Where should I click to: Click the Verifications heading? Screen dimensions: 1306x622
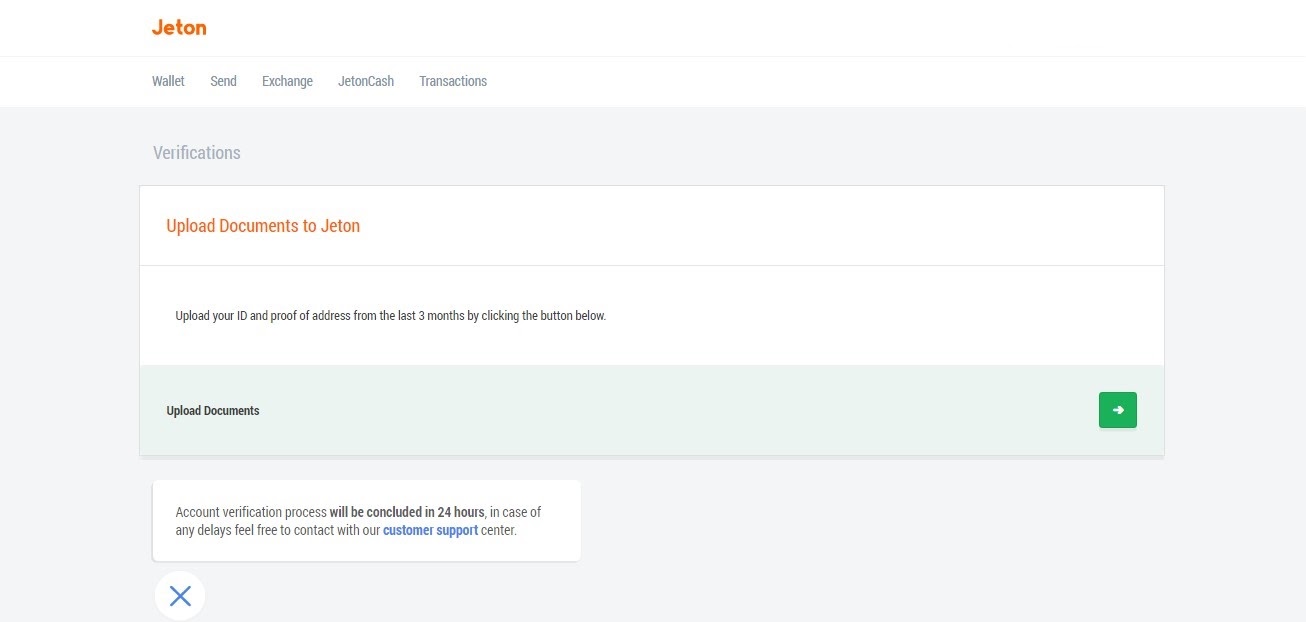coord(197,153)
